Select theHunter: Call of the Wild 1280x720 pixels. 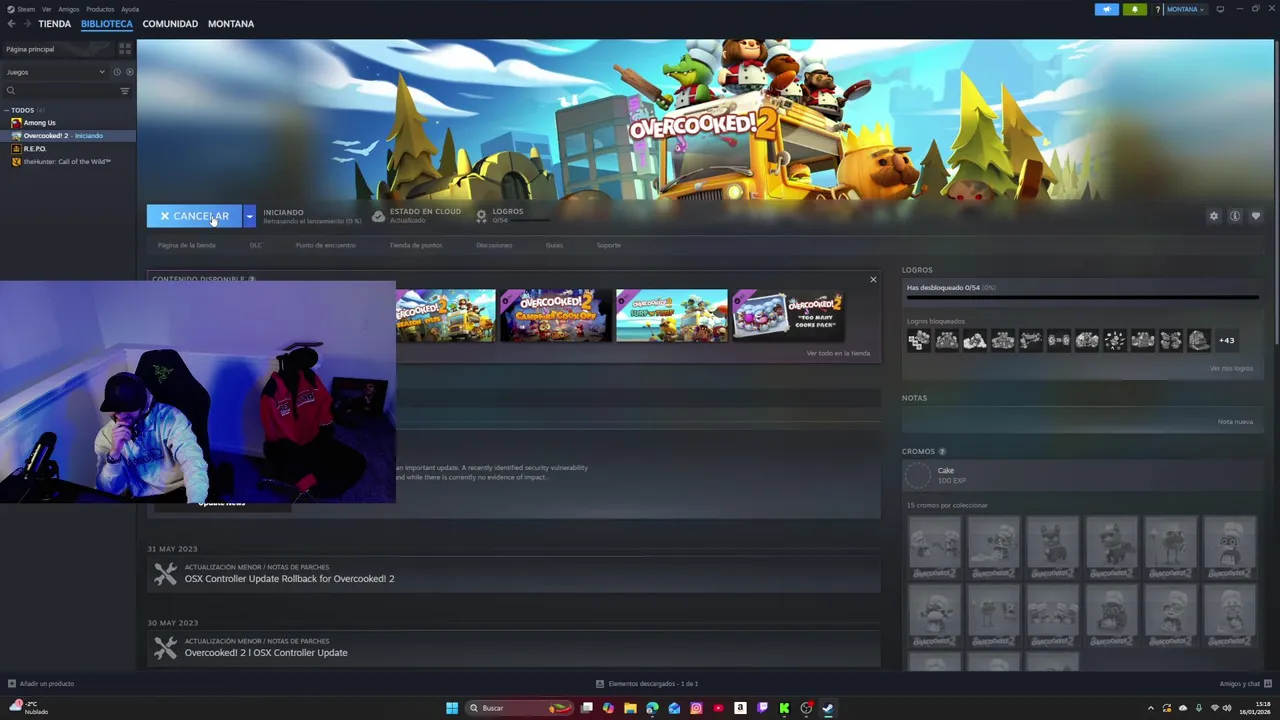click(66, 162)
